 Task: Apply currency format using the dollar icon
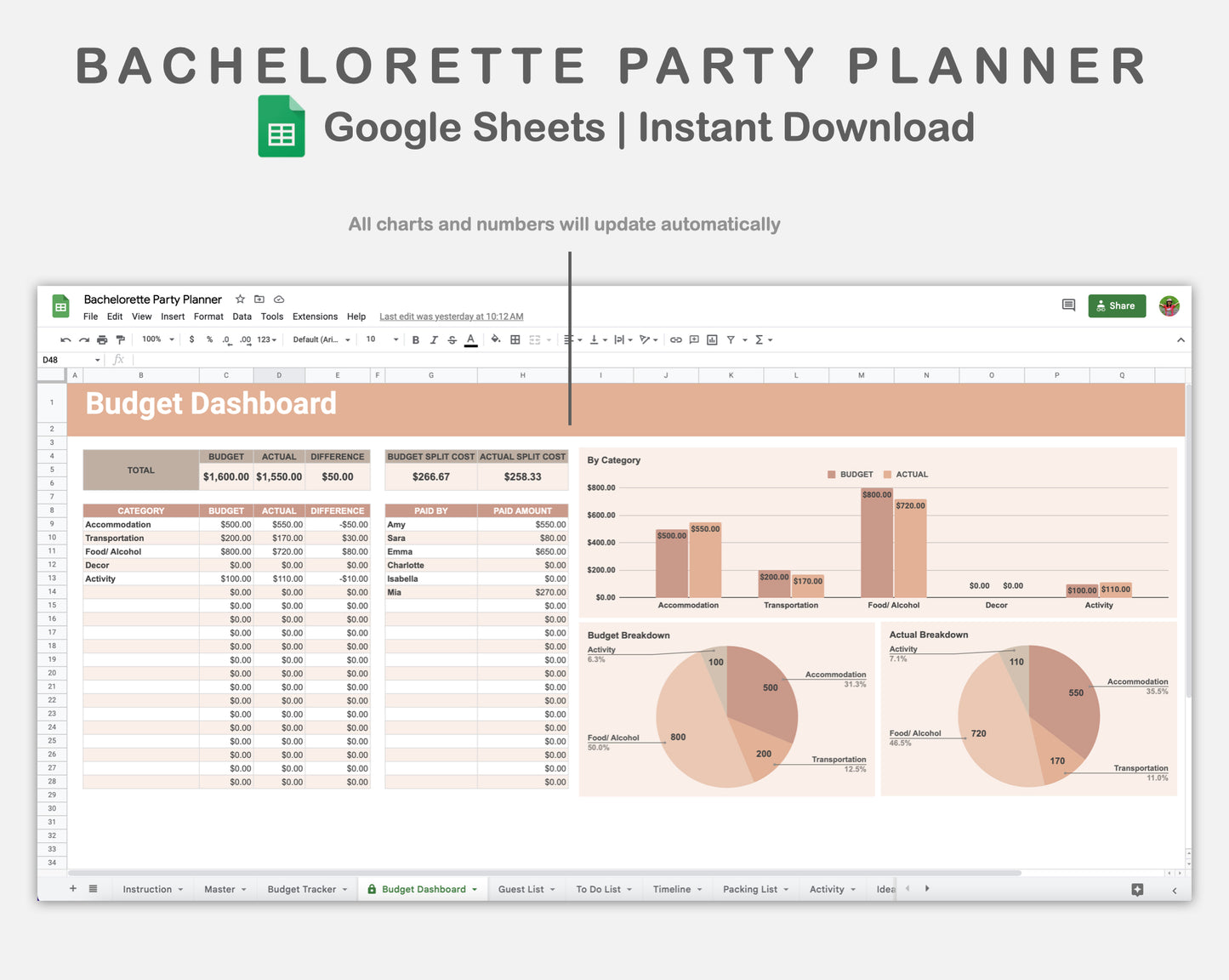191,339
